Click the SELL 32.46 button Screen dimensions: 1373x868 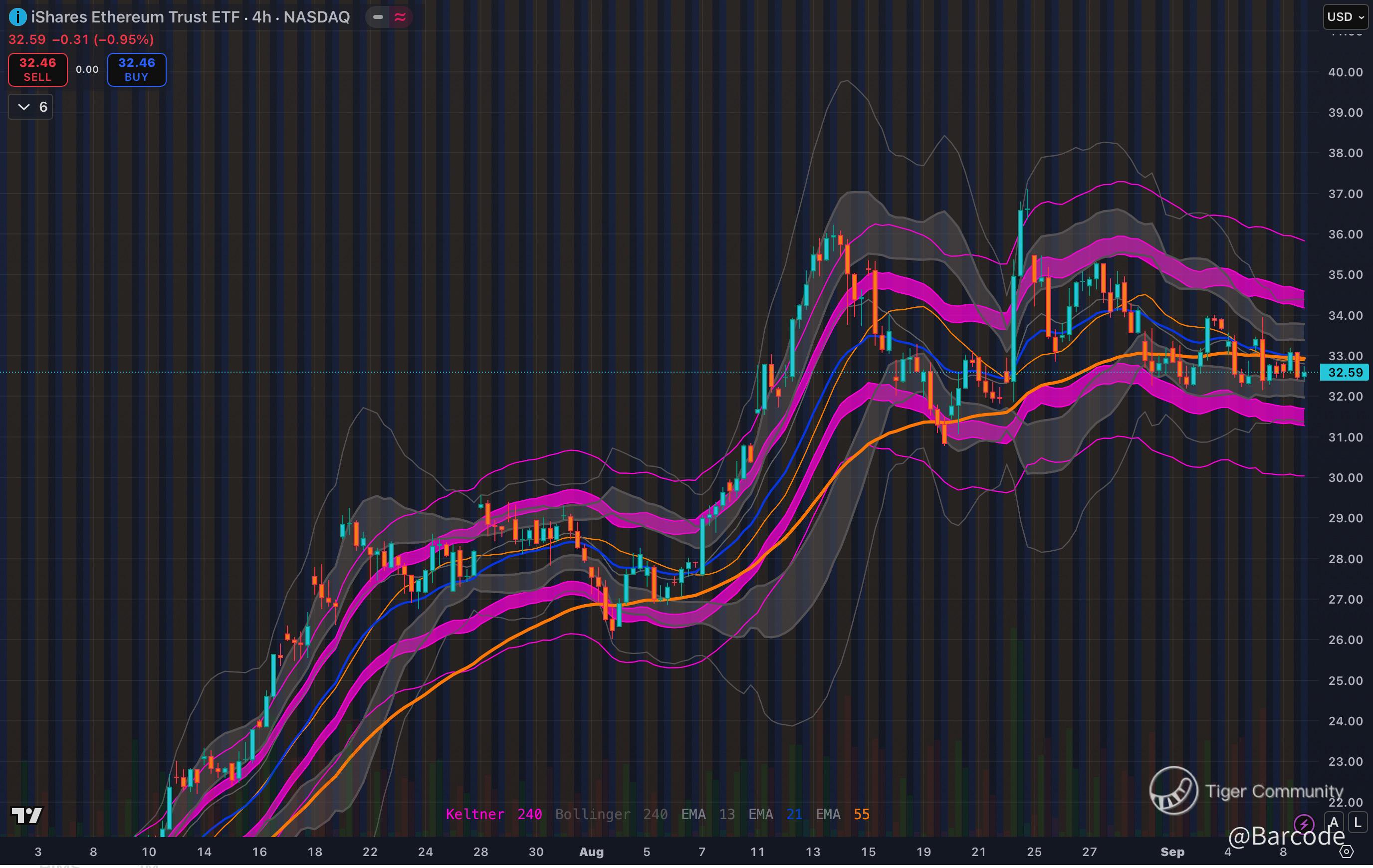pyautogui.click(x=37, y=69)
